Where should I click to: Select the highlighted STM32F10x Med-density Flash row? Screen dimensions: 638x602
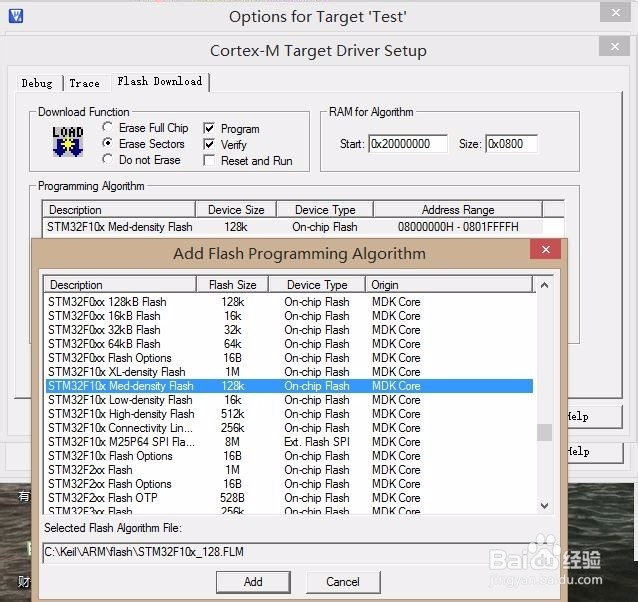coord(289,386)
